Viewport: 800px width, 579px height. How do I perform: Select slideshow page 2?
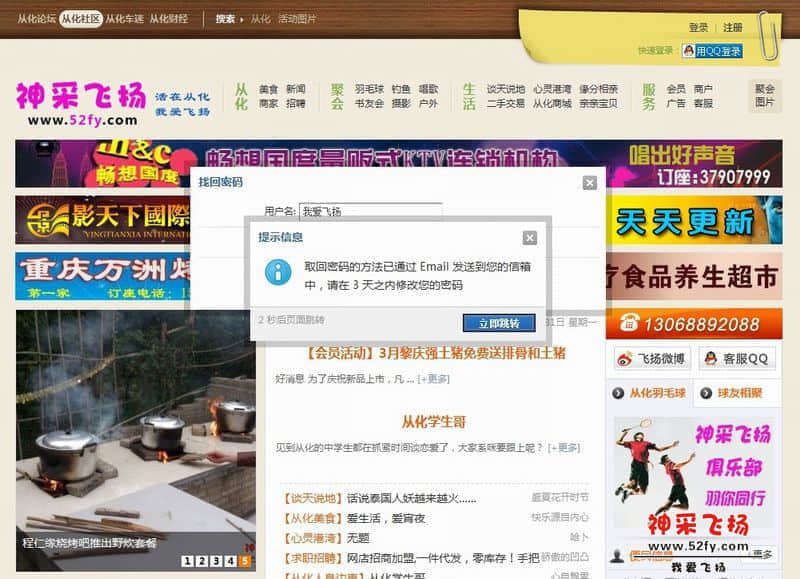pyautogui.click(x=202, y=561)
